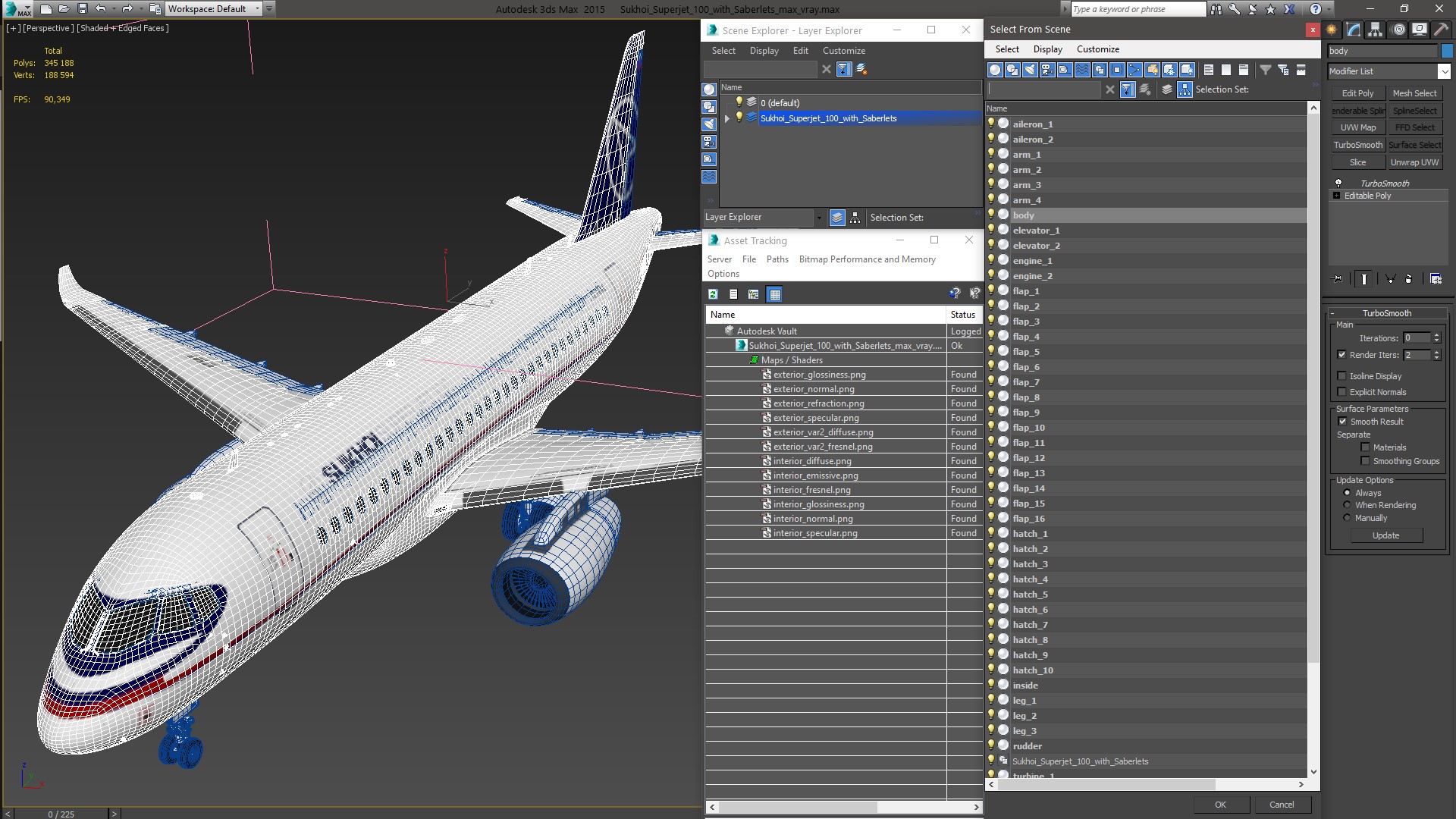Open the Display menu in Select From Scene
This screenshot has height=819, width=1456.
1047,49
